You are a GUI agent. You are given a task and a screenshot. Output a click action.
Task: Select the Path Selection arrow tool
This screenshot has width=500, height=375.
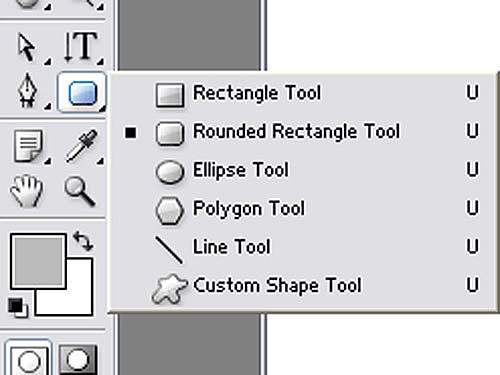(x=28, y=47)
